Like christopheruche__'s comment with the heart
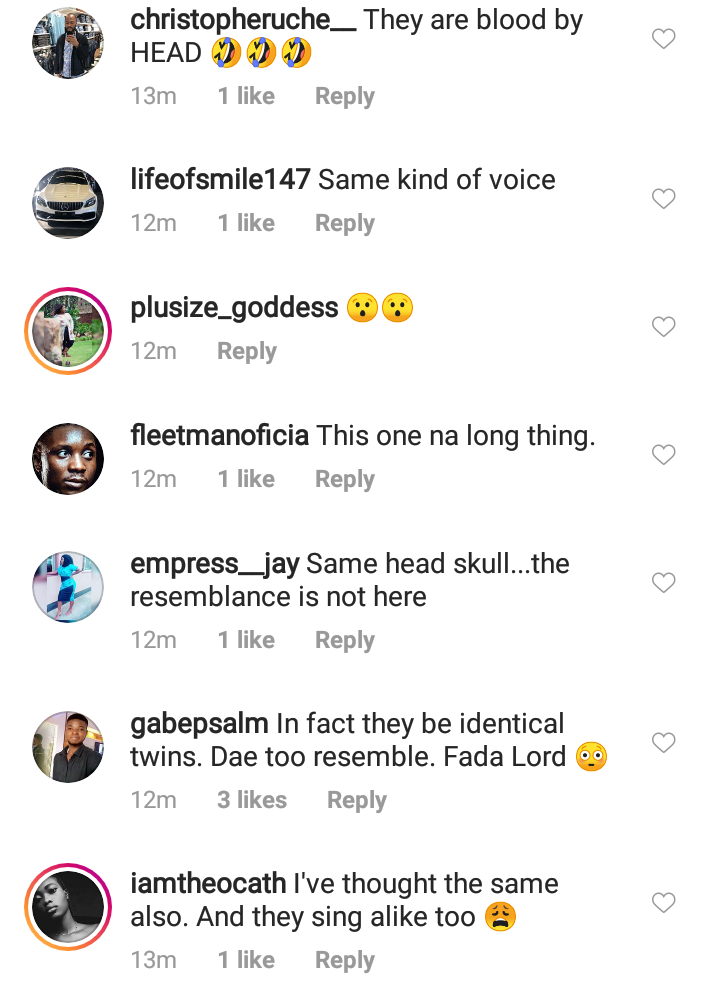Image resolution: width=720 pixels, height=986 pixels. coord(664,39)
